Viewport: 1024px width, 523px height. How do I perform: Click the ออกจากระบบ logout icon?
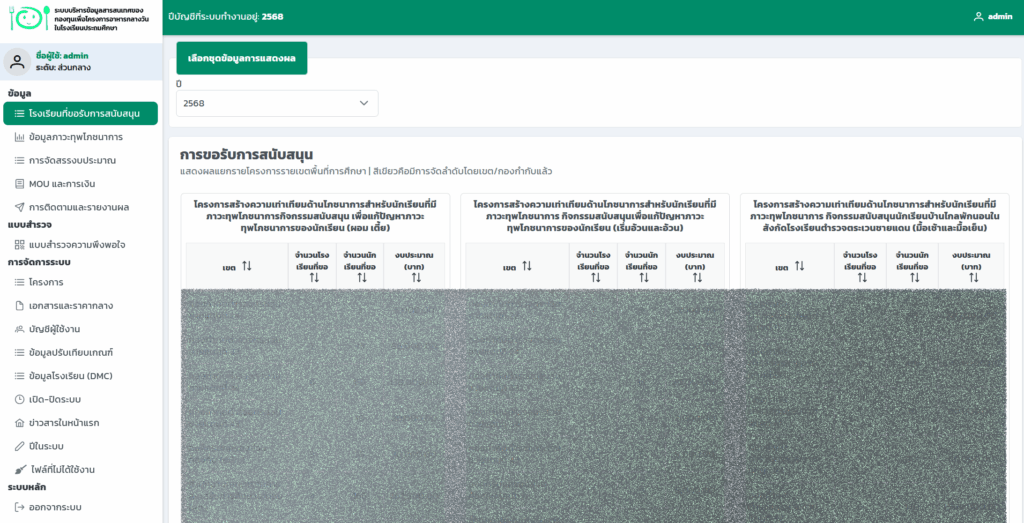[20, 507]
